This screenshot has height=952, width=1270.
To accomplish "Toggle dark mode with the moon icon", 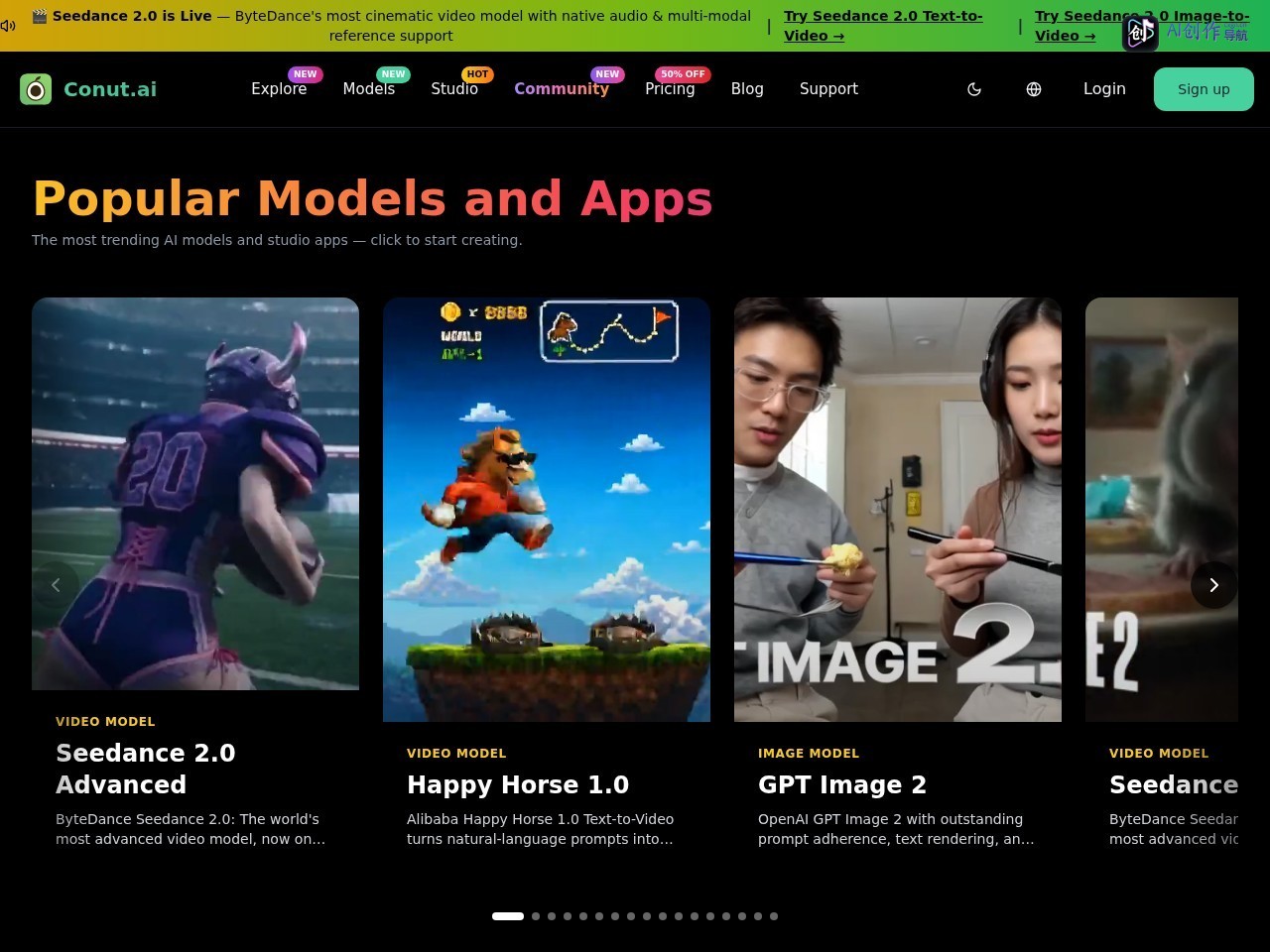I will tap(974, 89).
